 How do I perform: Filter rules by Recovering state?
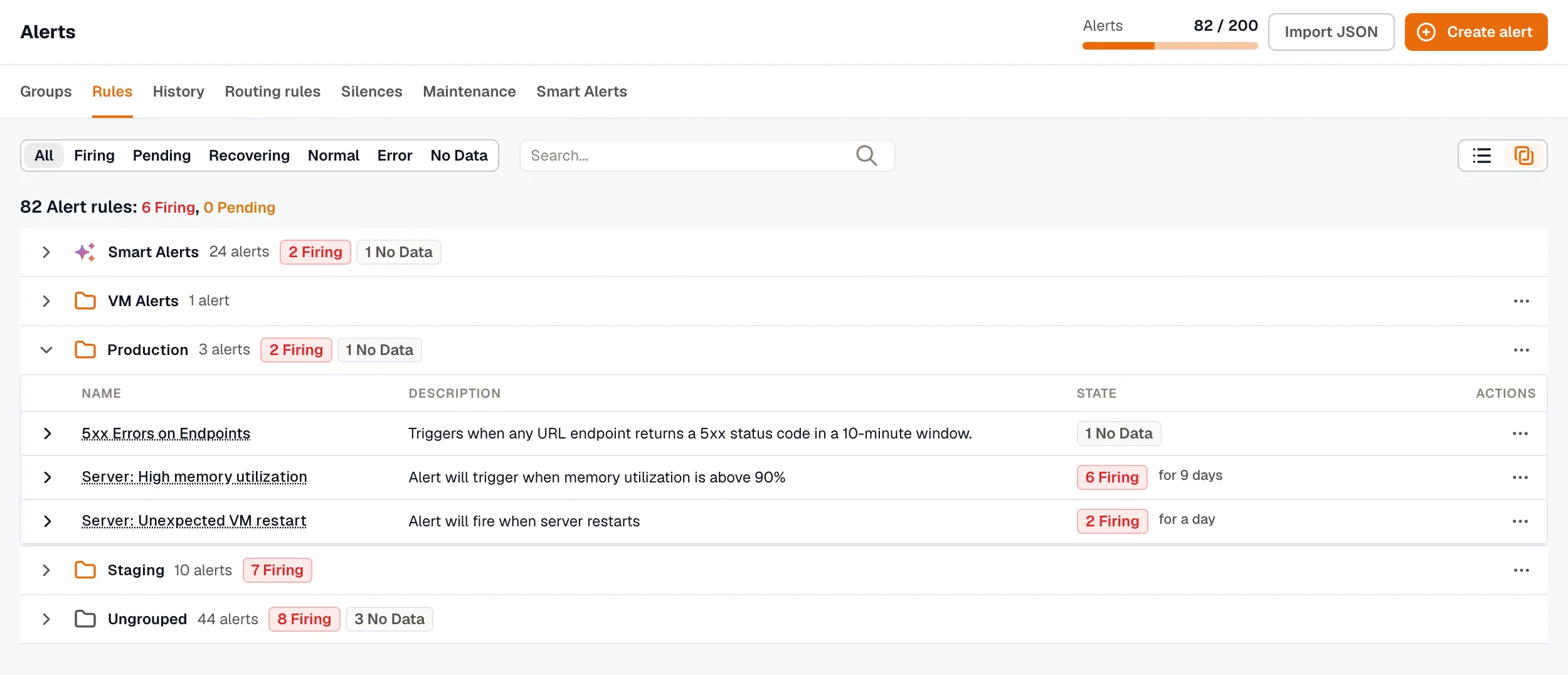click(x=249, y=156)
